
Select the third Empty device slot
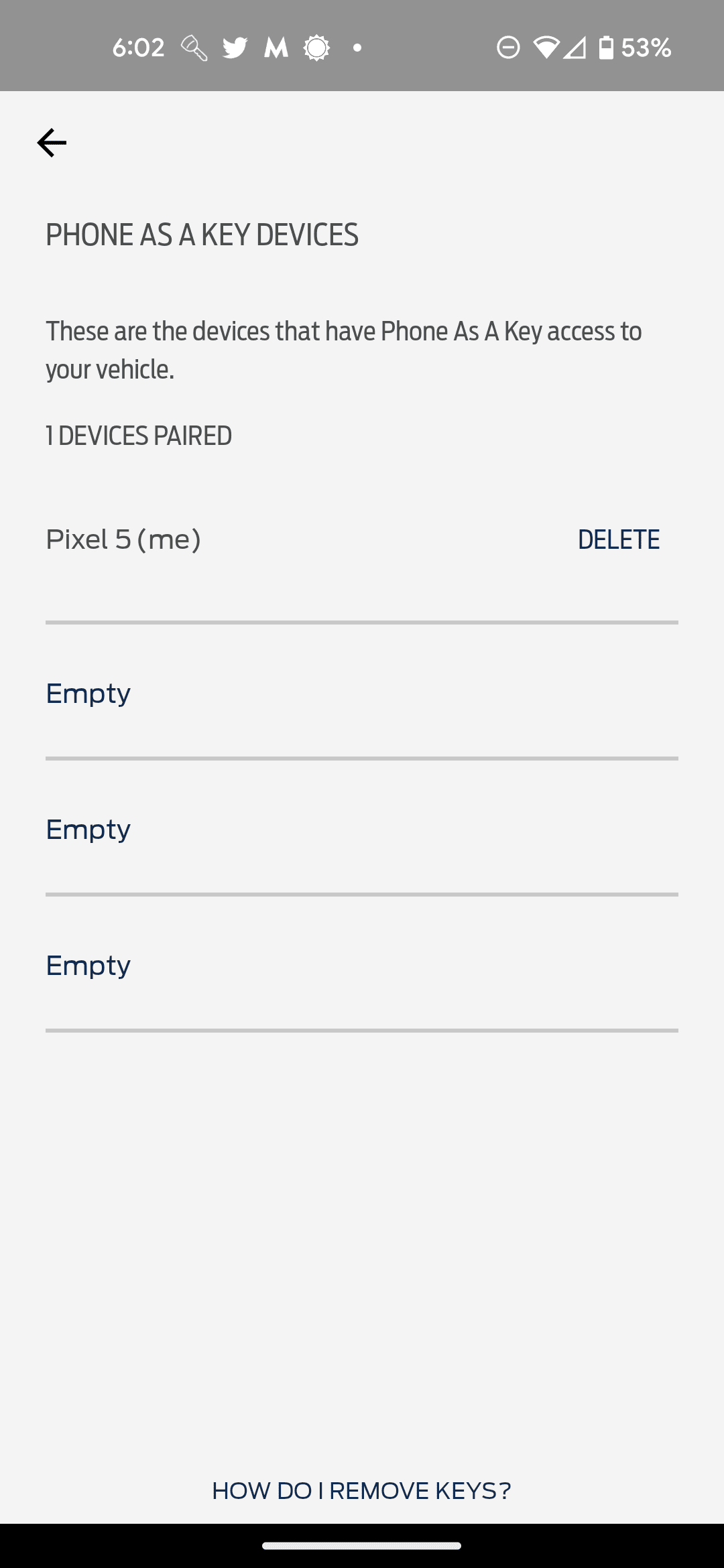tap(88, 966)
